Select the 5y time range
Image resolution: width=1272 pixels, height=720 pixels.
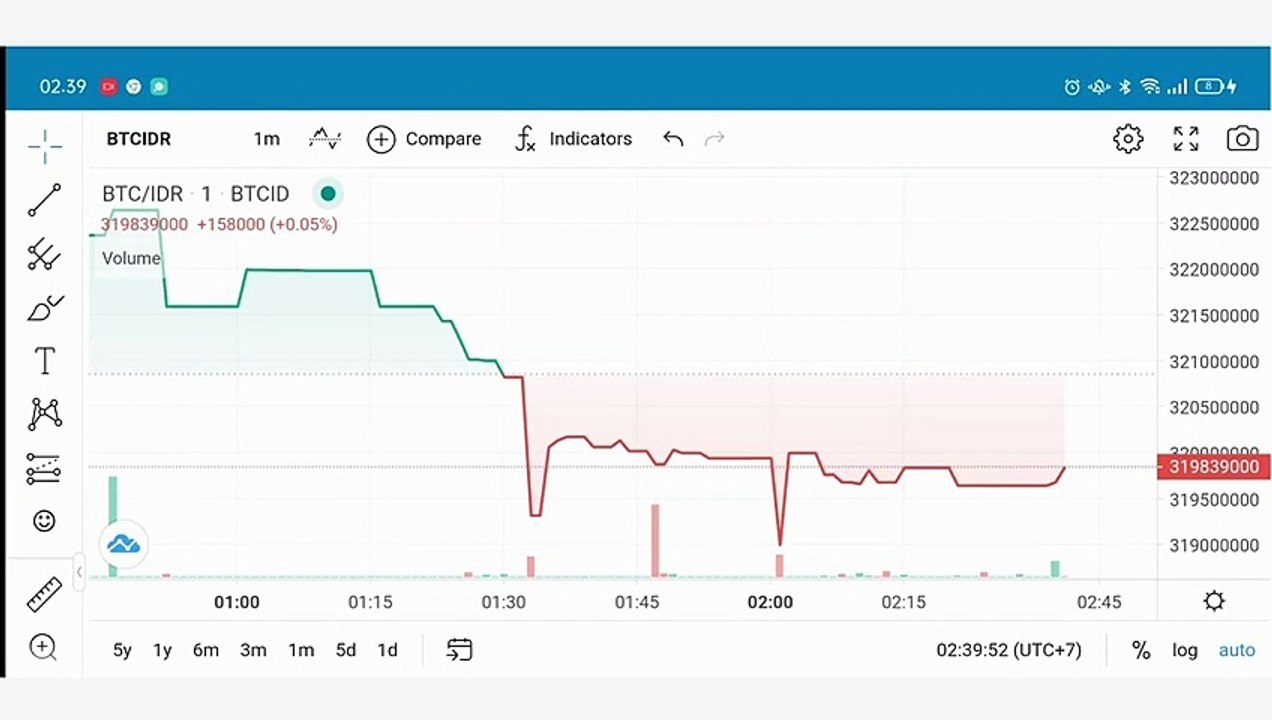[x=122, y=650]
